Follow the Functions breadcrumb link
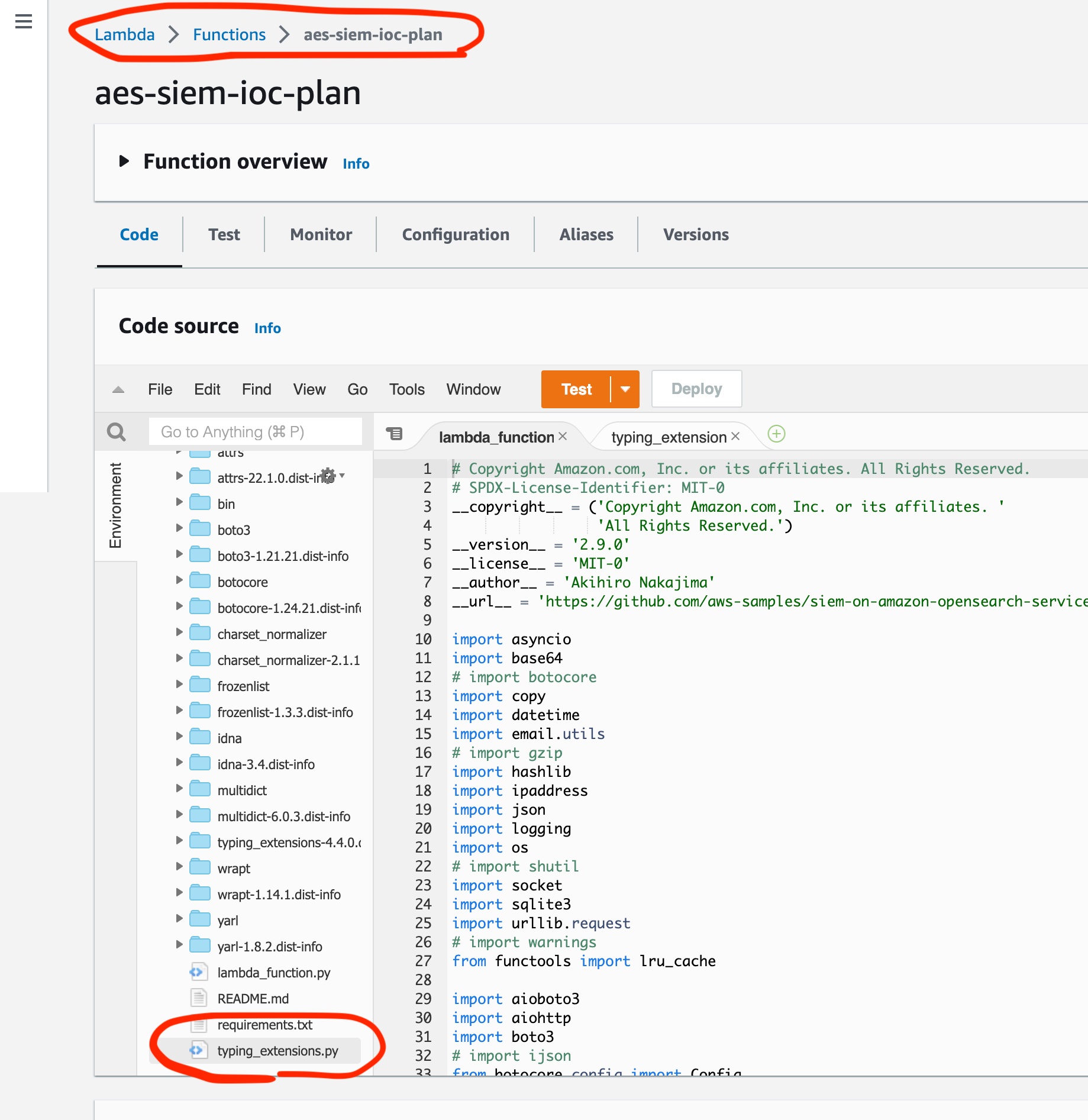 (229, 34)
